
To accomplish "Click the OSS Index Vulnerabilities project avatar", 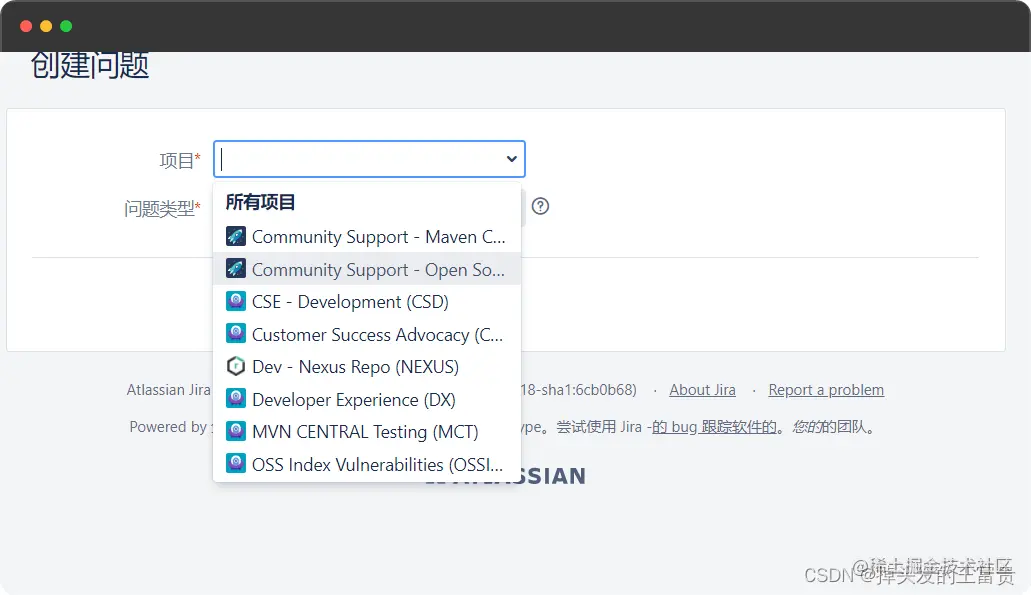I will tap(235, 464).
